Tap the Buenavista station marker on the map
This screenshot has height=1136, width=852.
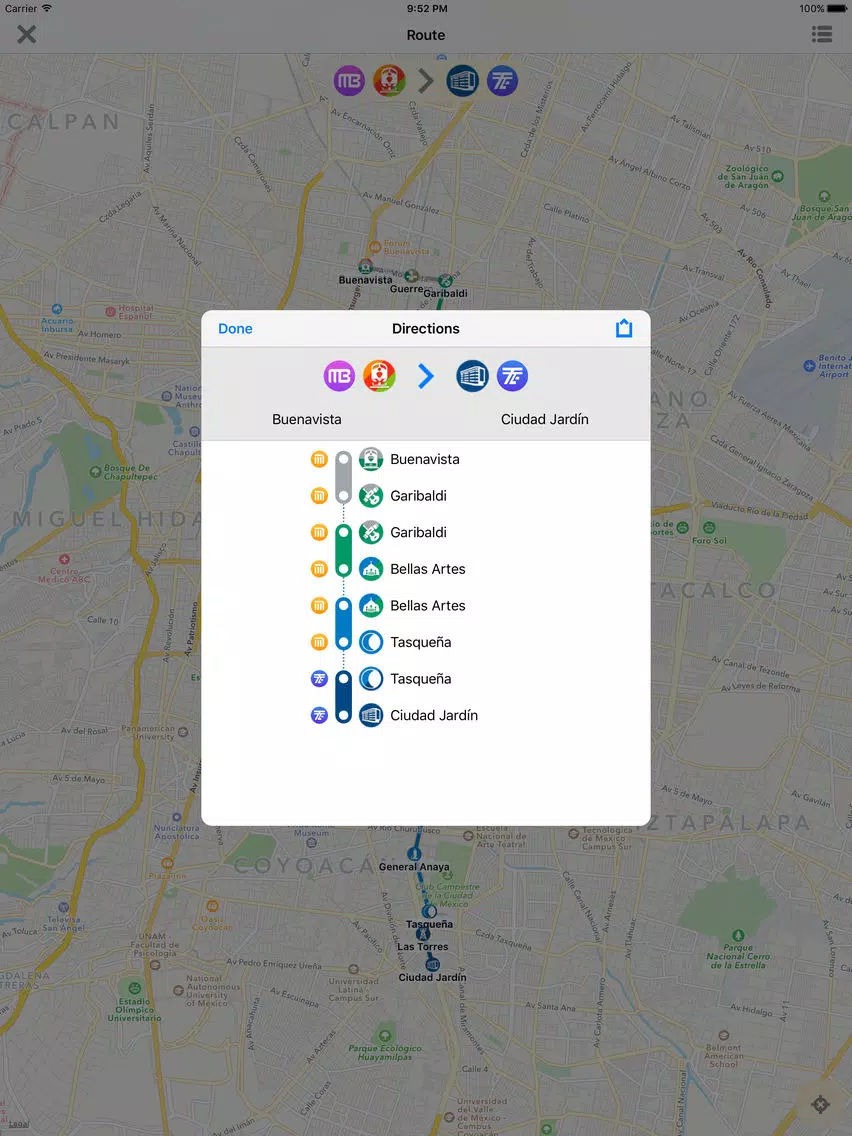366,267
